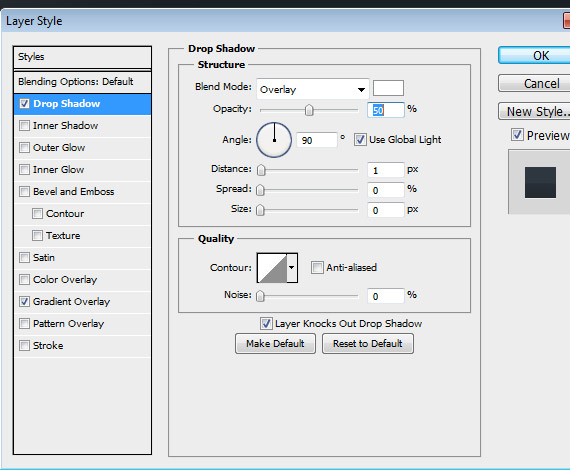
Task: Click the Reset to Default button
Action: (x=368, y=344)
